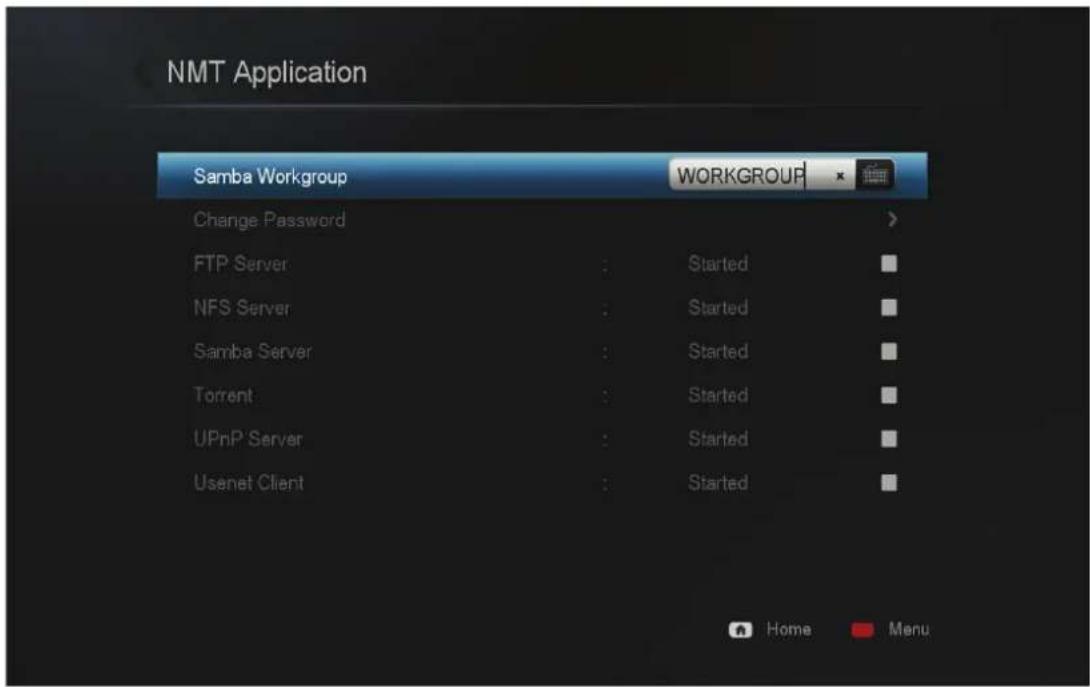
Task: Toggle the FTP Server stop square
Action: 889,264
